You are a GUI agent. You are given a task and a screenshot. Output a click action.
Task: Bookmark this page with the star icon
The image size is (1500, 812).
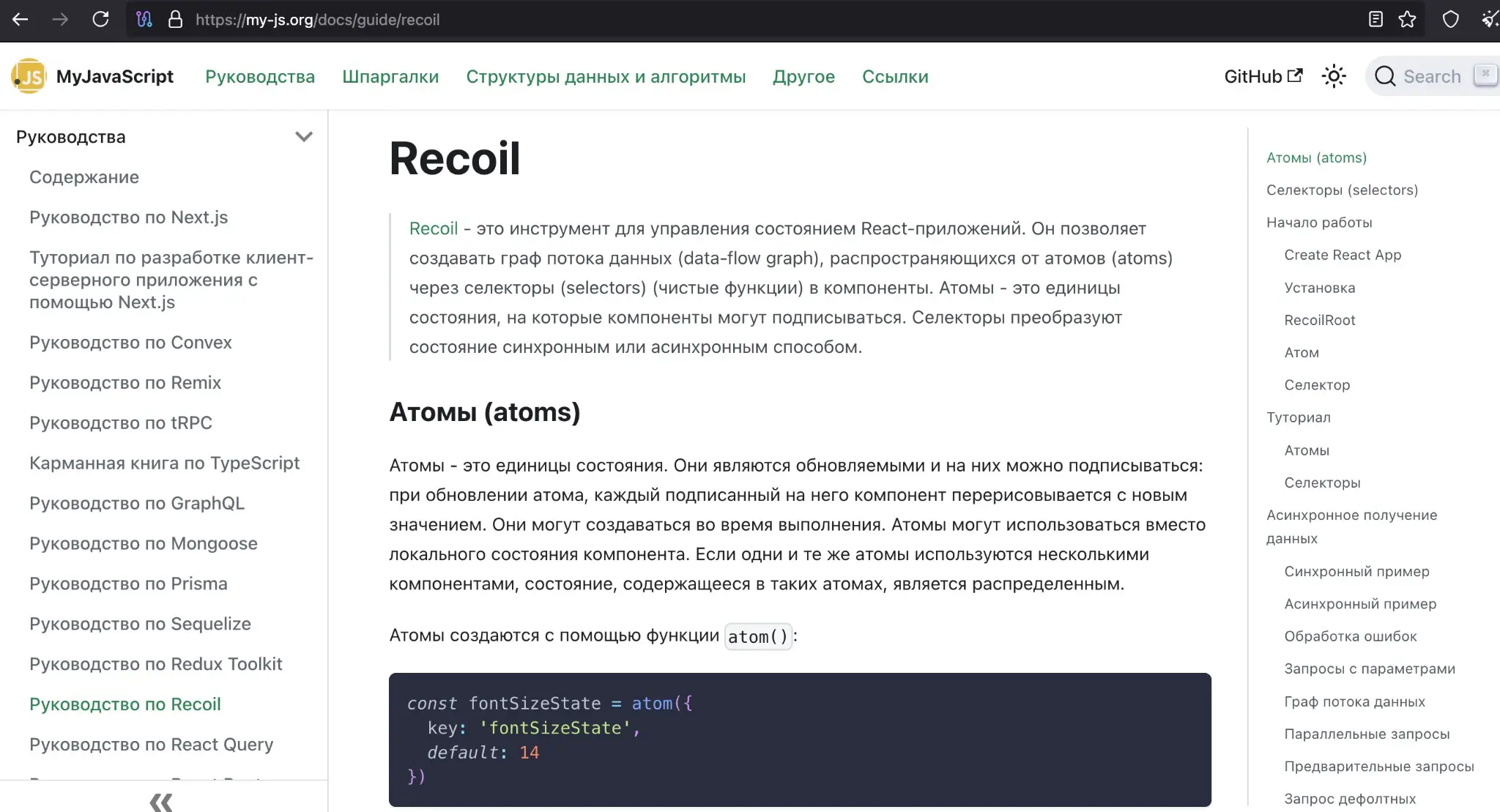[x=1407, y=20]
